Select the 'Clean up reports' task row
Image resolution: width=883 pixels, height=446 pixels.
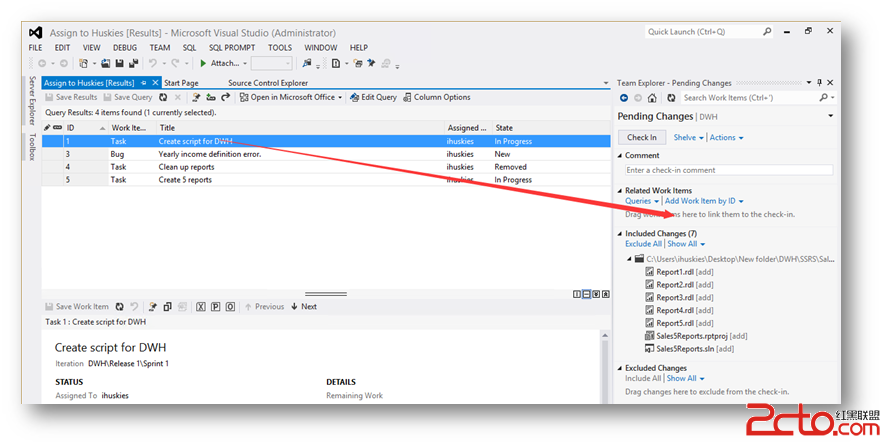point(326,167)
